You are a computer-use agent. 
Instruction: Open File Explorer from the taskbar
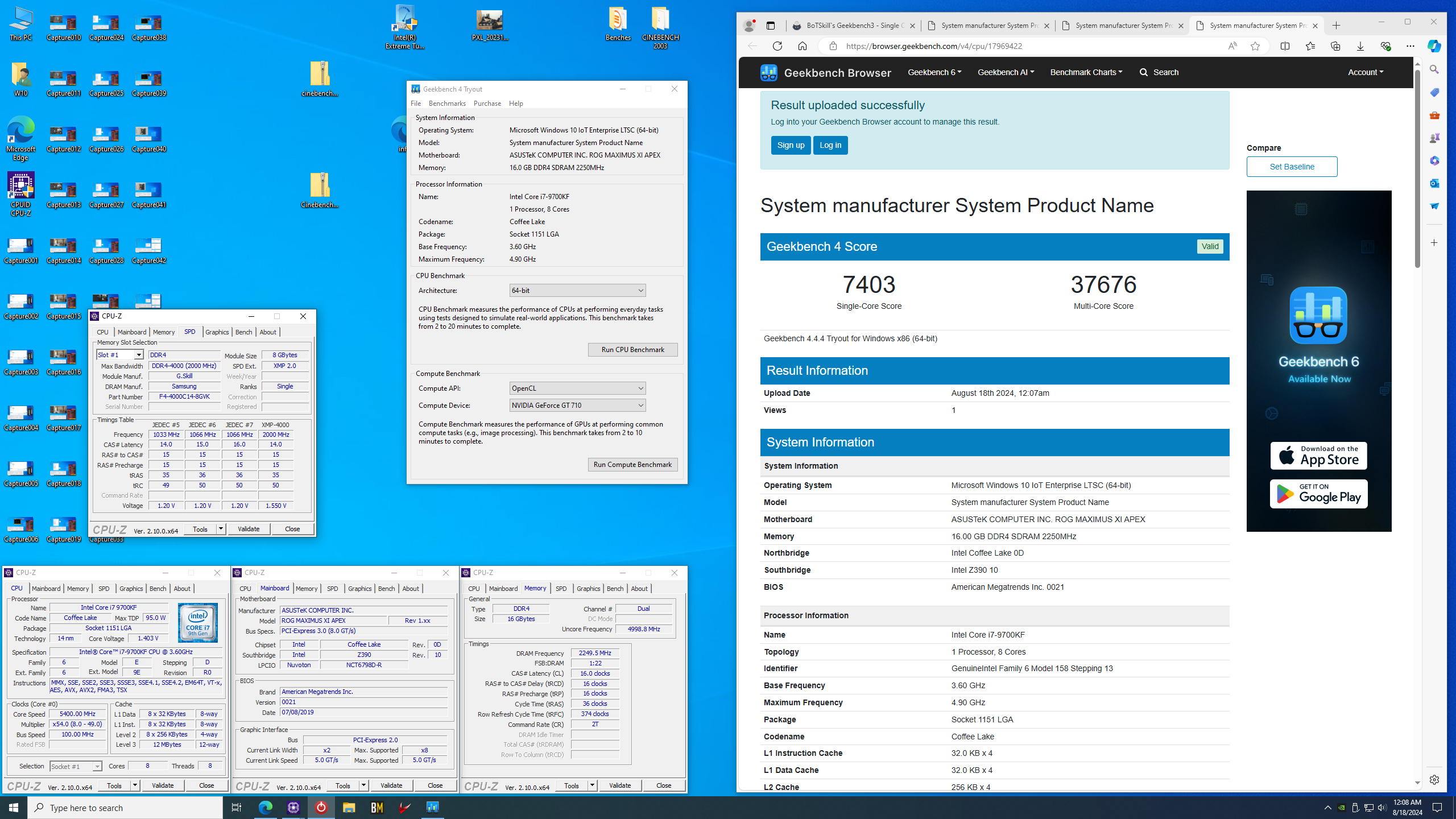[x=349, y=808]
